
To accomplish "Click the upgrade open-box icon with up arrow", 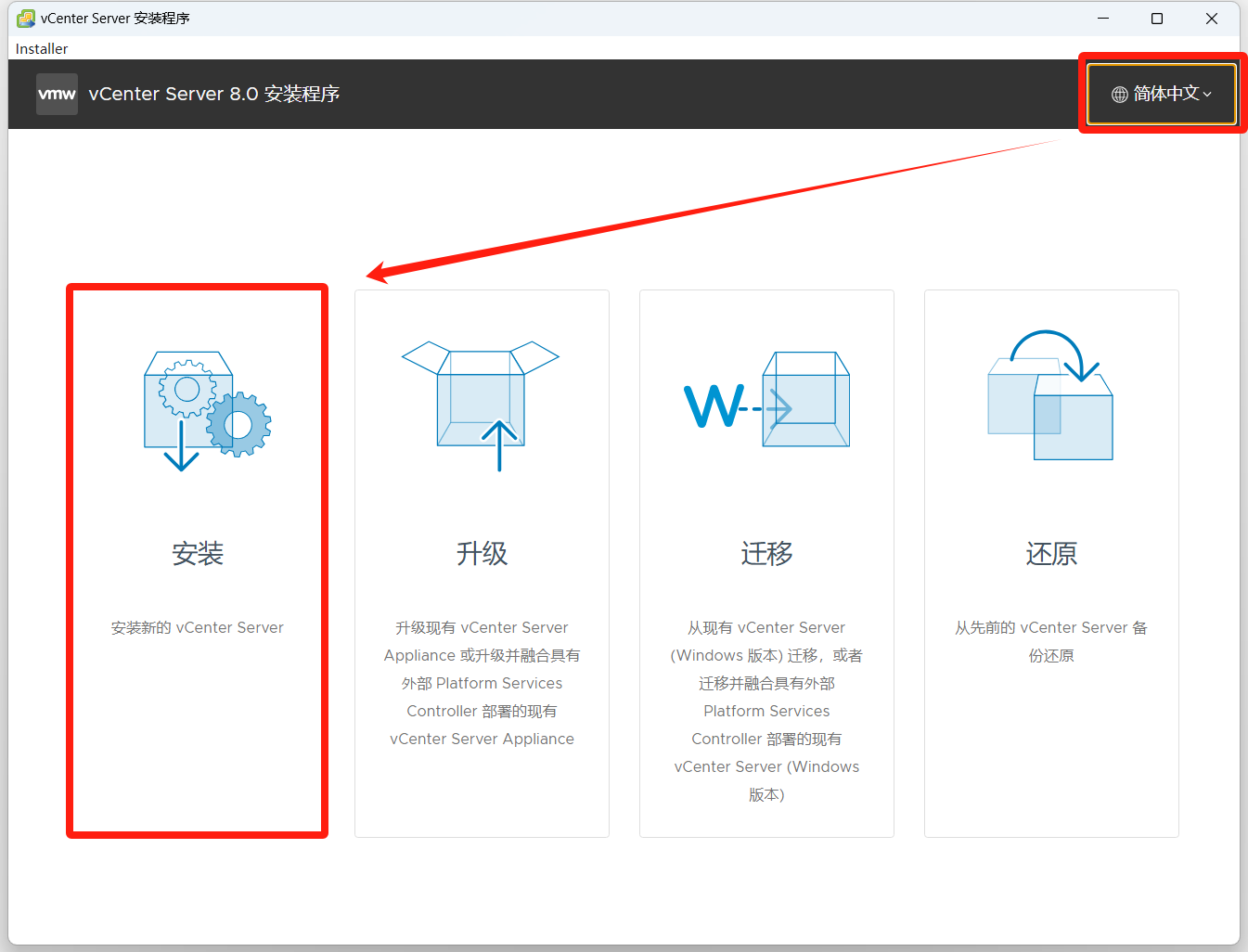I will click(x=481, y=405).
